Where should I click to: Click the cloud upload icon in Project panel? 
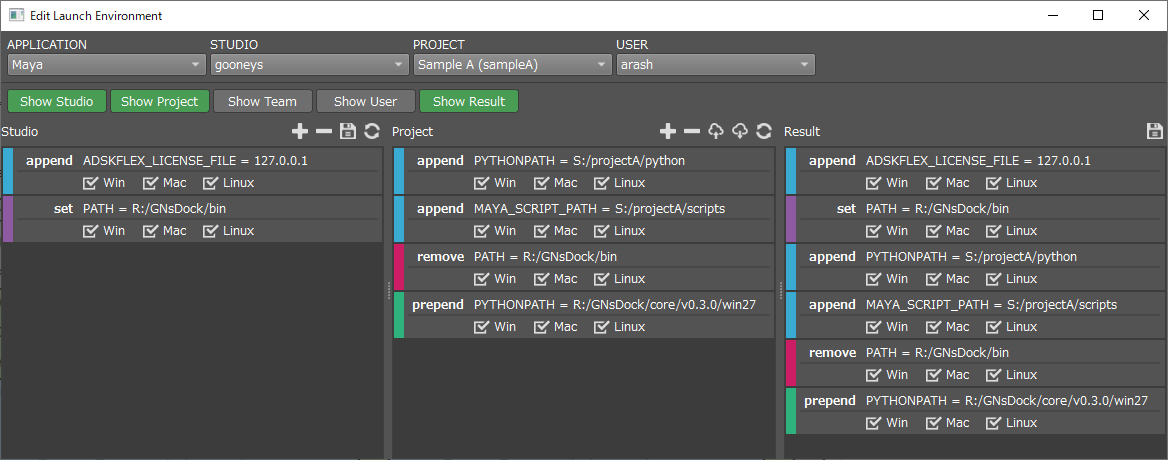click(x=716, y=131)
